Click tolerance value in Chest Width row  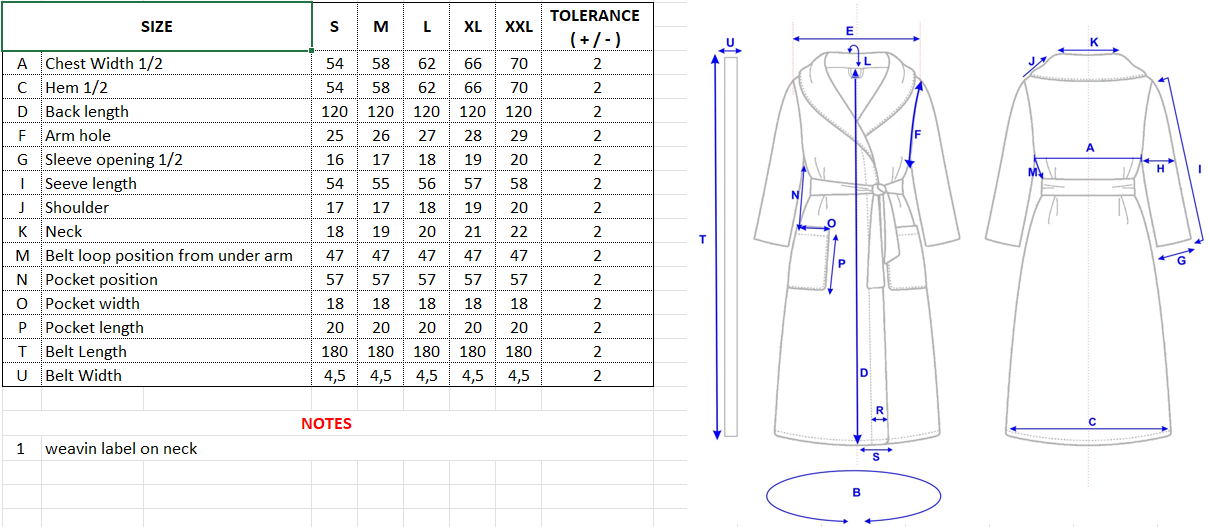pyautogui.click(x=597, y=63)
